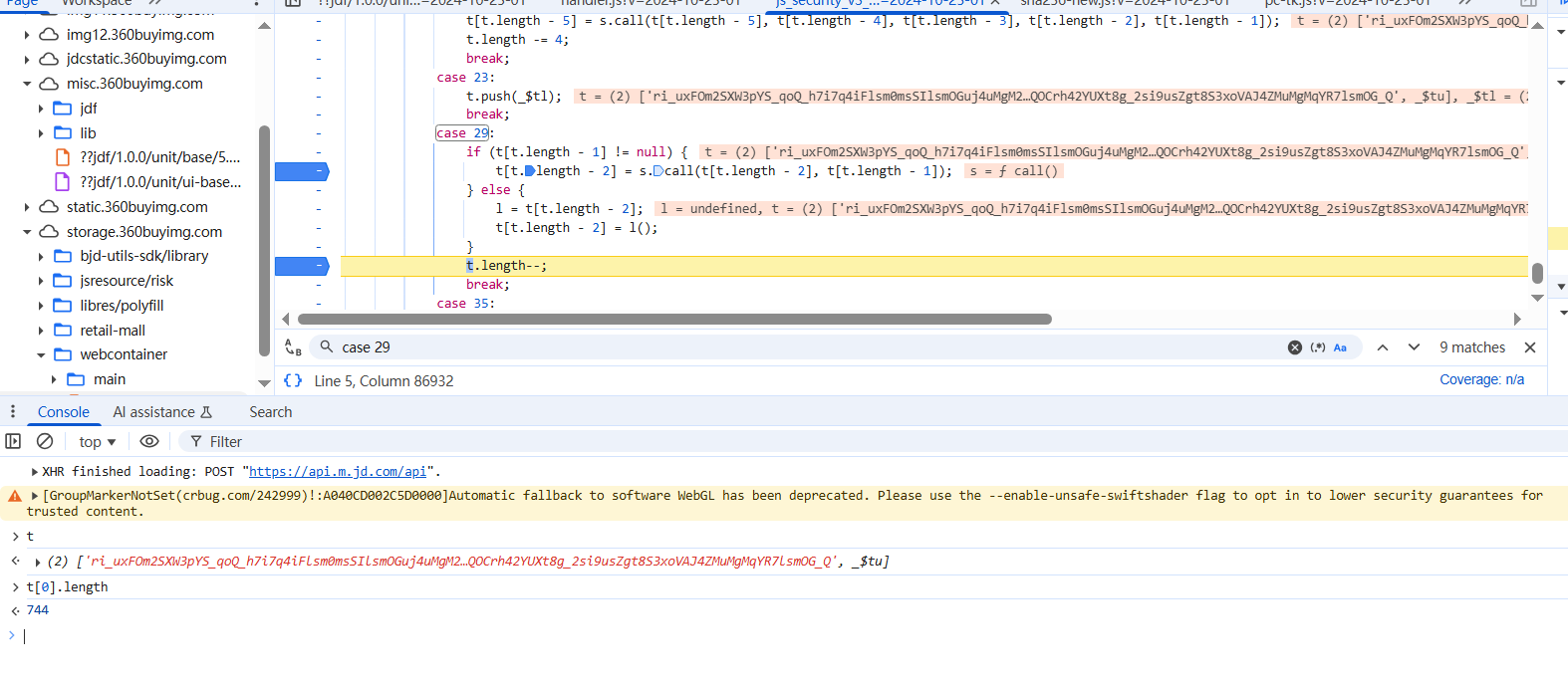
Task: Click the '9 matches' search count
Action: click(1472, 347)
